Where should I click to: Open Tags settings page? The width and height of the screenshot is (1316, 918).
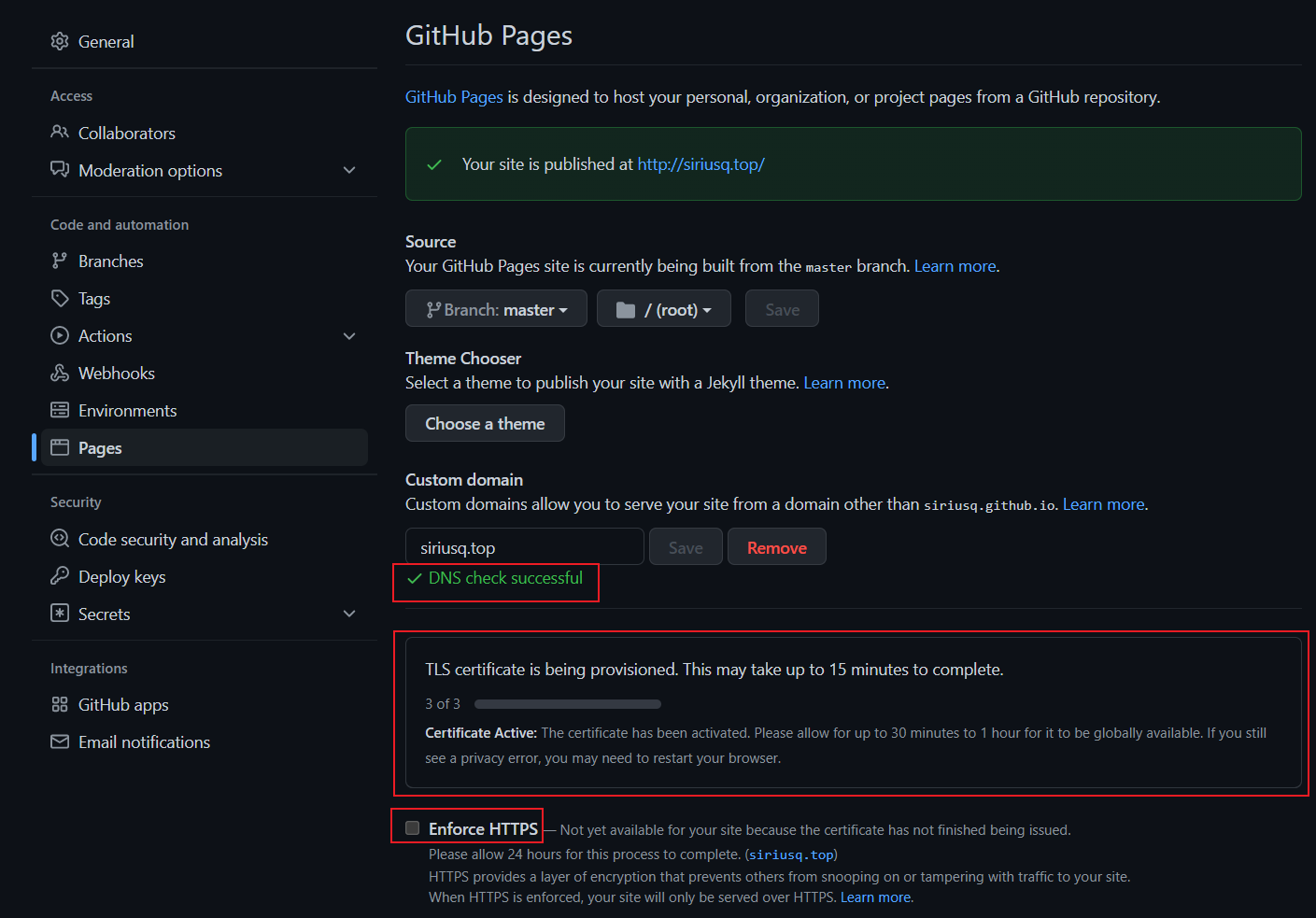pos(205,298)
